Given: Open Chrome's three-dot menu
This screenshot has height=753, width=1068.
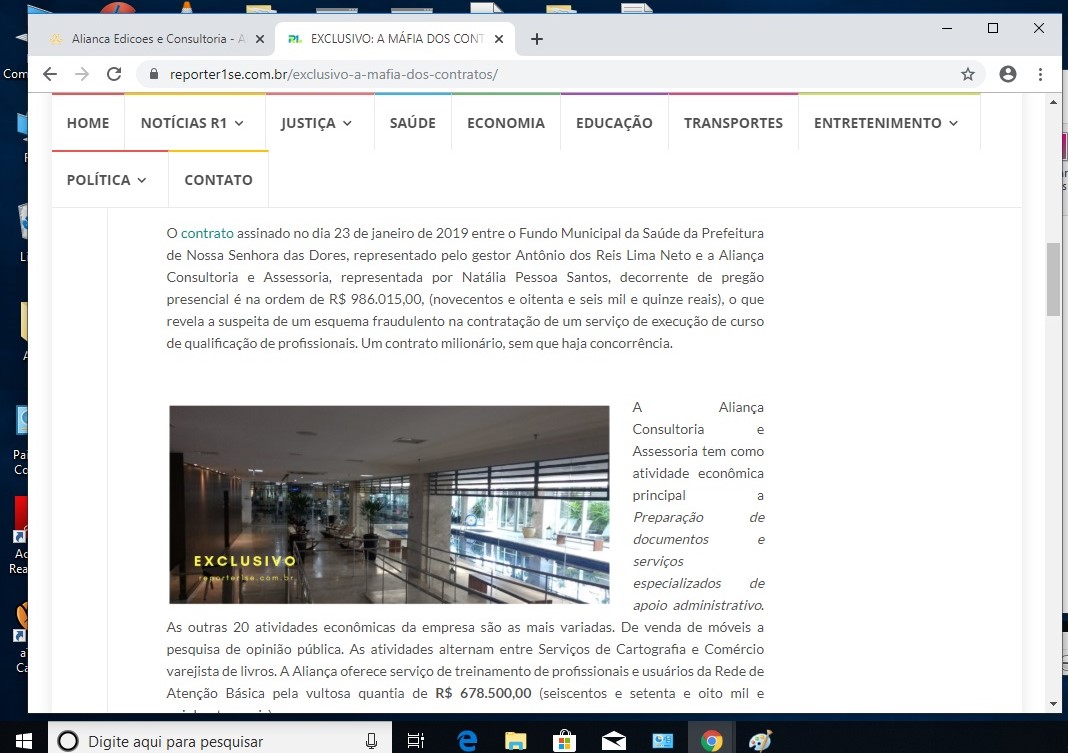Looking at the screenshot, I should 1040,74.
